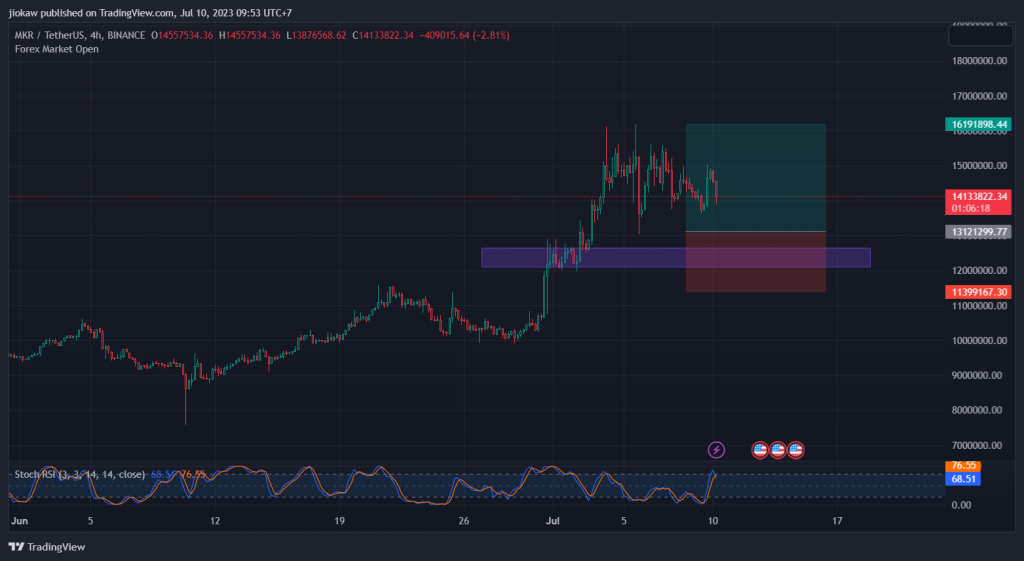Click the 8000000.00 price axis label

[979, 410]
